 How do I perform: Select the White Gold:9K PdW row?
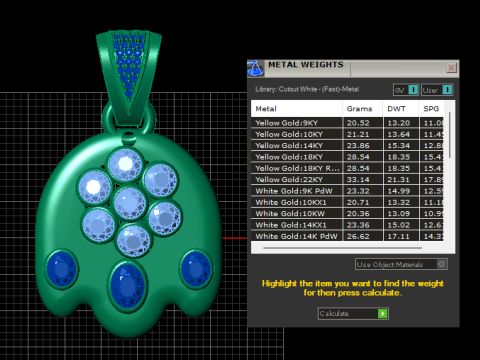click(x=347, y=191)
